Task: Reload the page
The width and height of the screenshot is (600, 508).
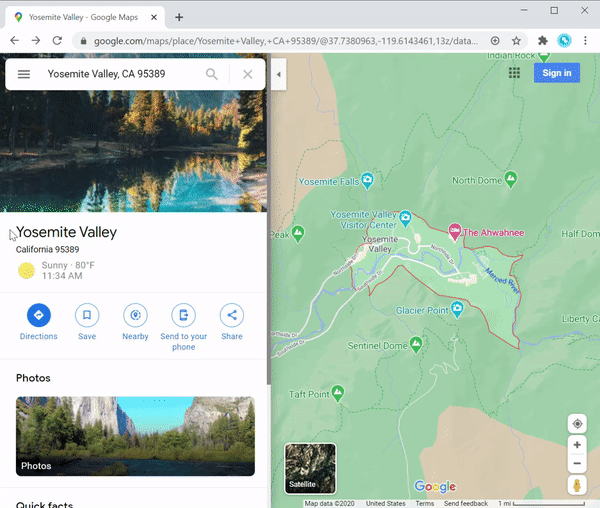Action: pos(57,41)
